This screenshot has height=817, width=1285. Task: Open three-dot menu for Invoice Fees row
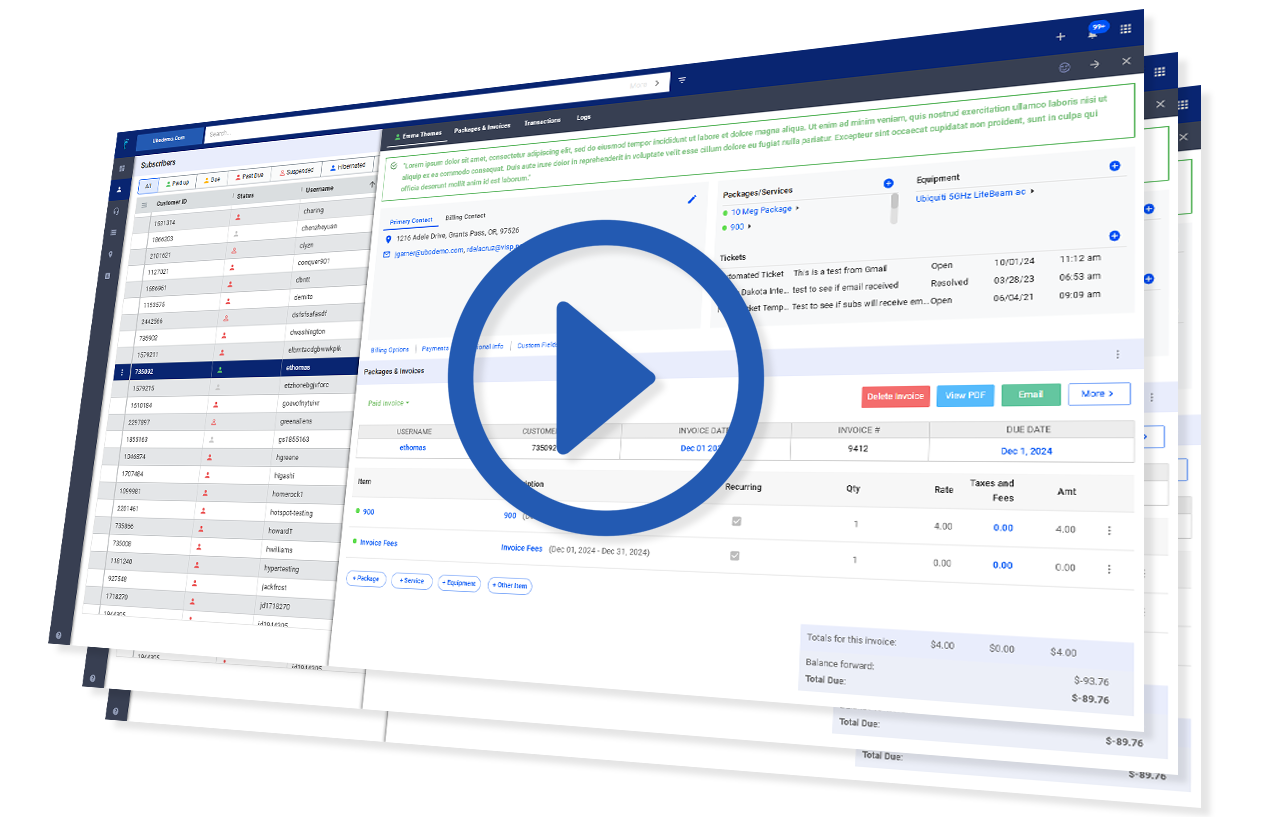1108,569
